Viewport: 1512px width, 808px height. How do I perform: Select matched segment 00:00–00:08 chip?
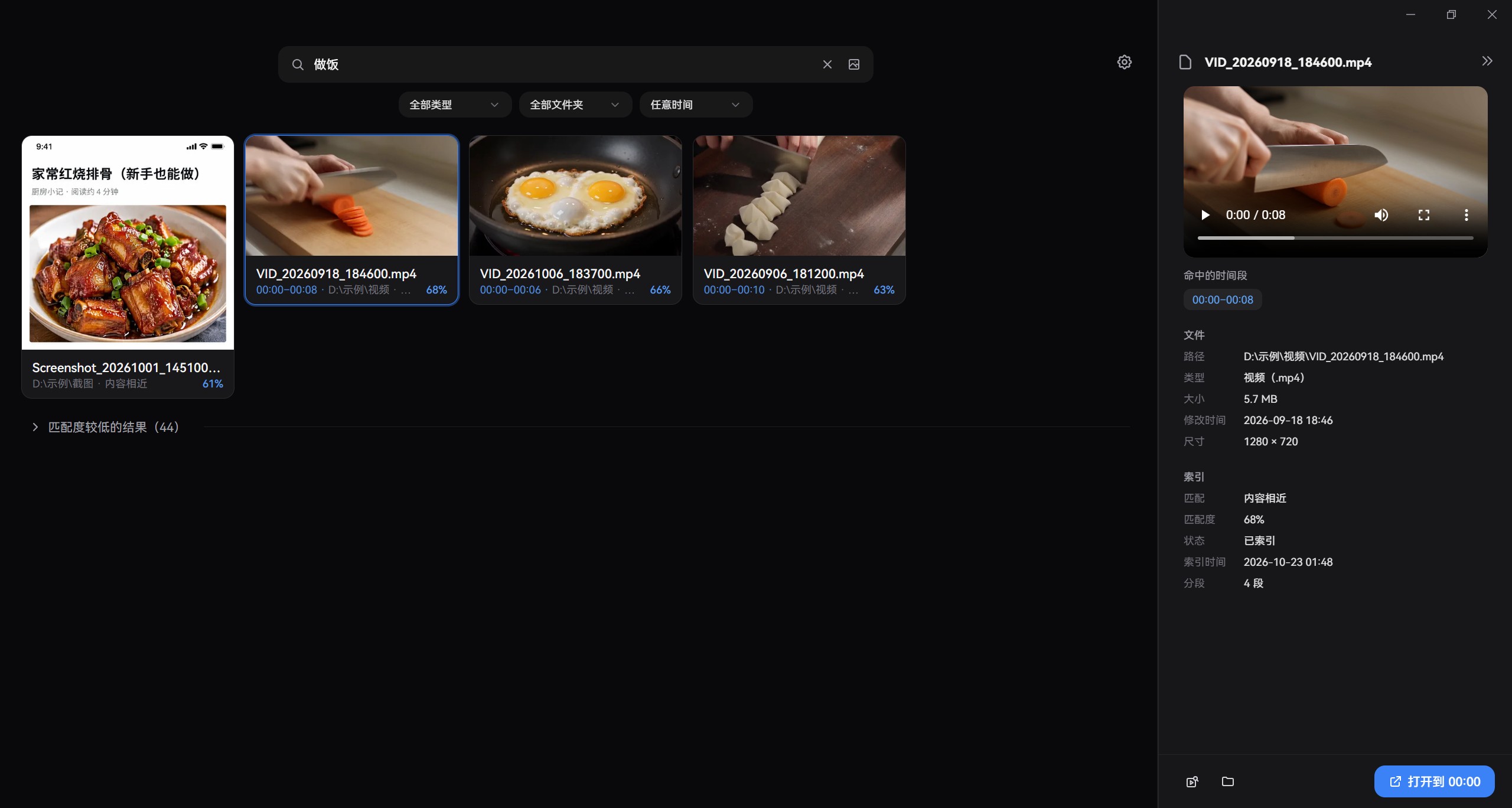tap(1222, 299)
